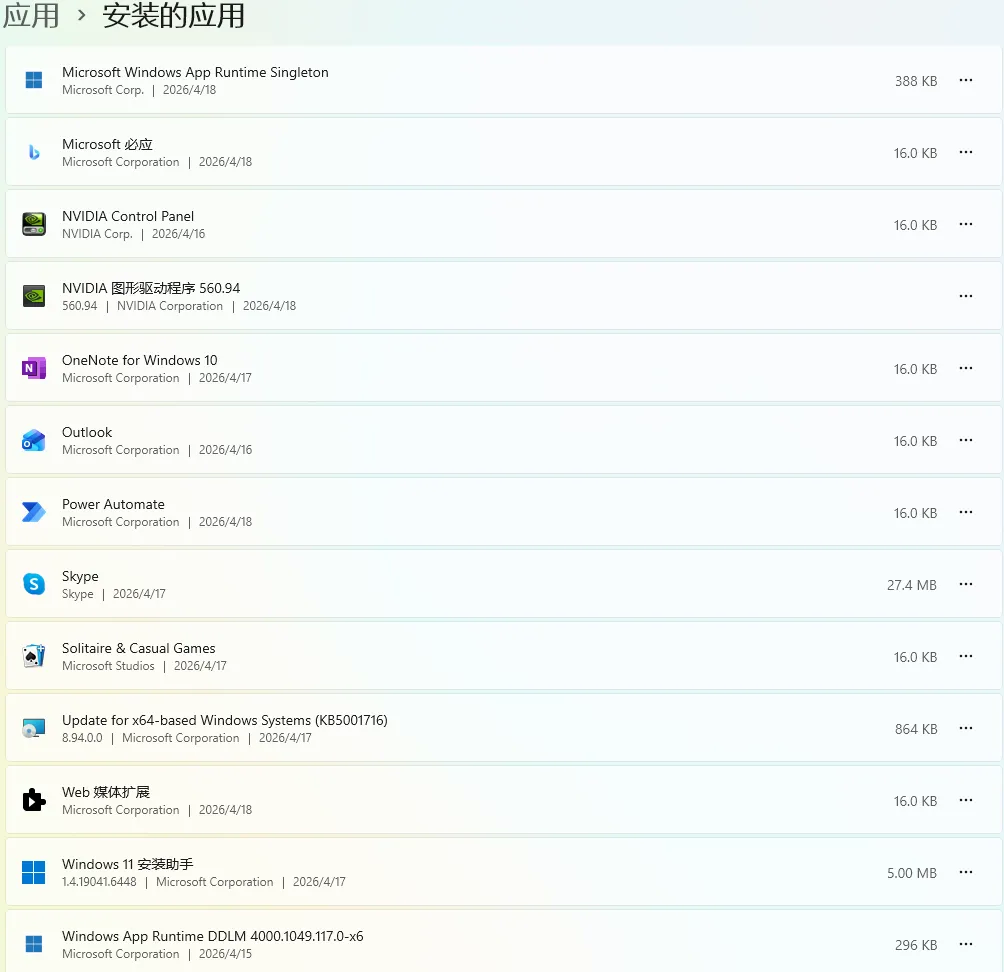Open more options for Outlook
Image resolution: width=1004 pixels, height=972 pixels.
click(x=966, y=440)
